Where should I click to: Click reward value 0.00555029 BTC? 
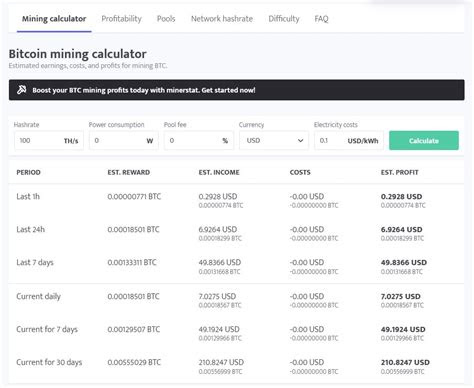134,362
